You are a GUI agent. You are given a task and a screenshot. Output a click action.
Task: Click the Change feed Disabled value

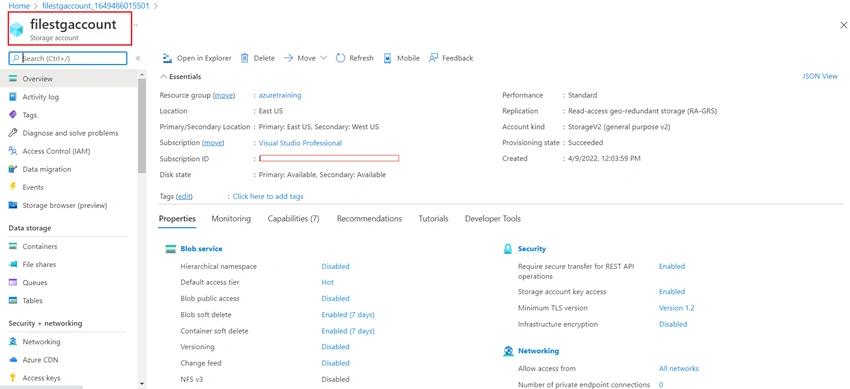335,364
